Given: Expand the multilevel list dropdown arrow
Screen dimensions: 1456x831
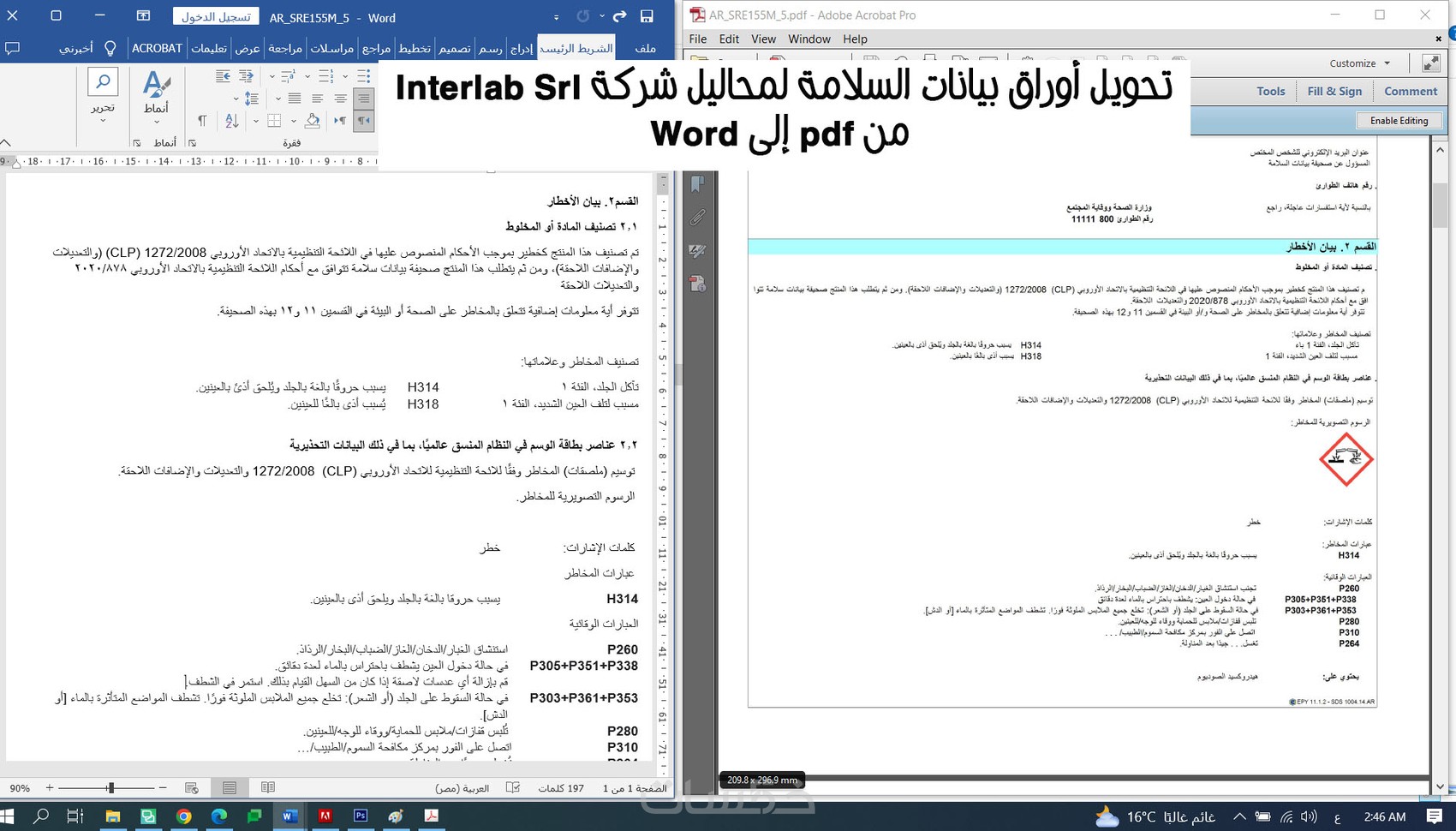Looking at the screenshot, I should pyautogui.click(x=272, y=76).
